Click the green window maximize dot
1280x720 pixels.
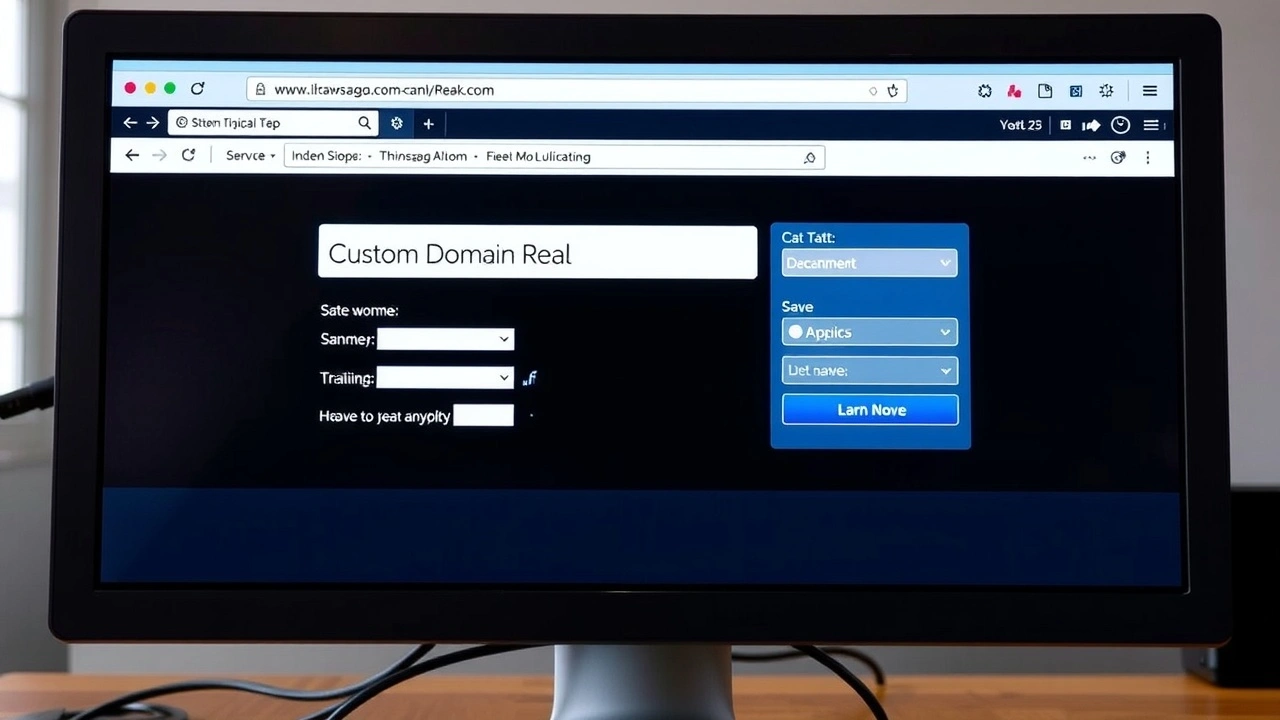click(x=170, y=88)
